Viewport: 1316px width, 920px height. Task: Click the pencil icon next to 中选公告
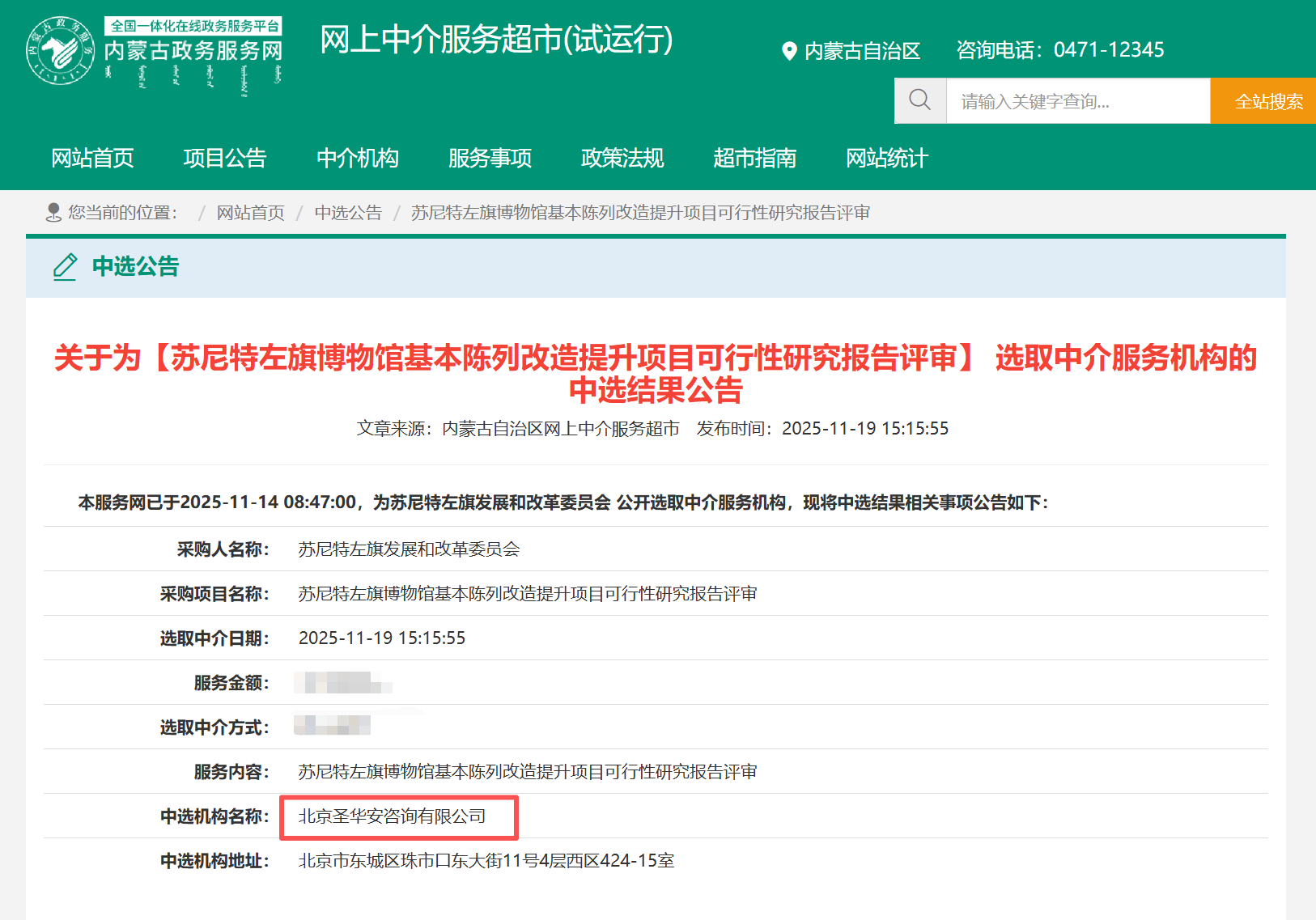(x=65, y=268)
